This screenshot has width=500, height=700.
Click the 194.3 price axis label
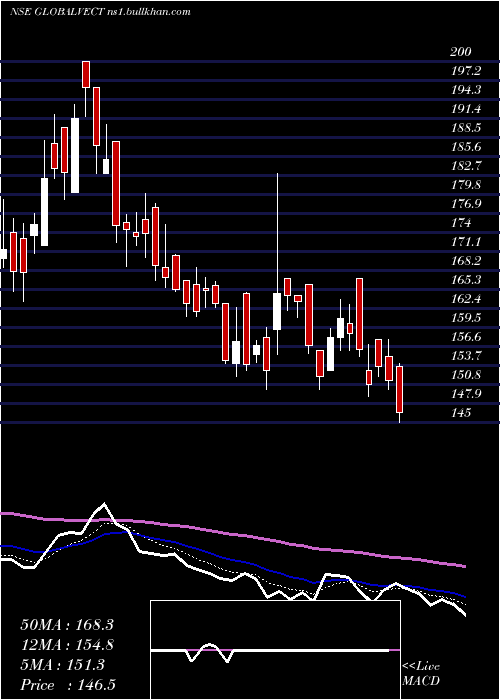tap(465, 90)
